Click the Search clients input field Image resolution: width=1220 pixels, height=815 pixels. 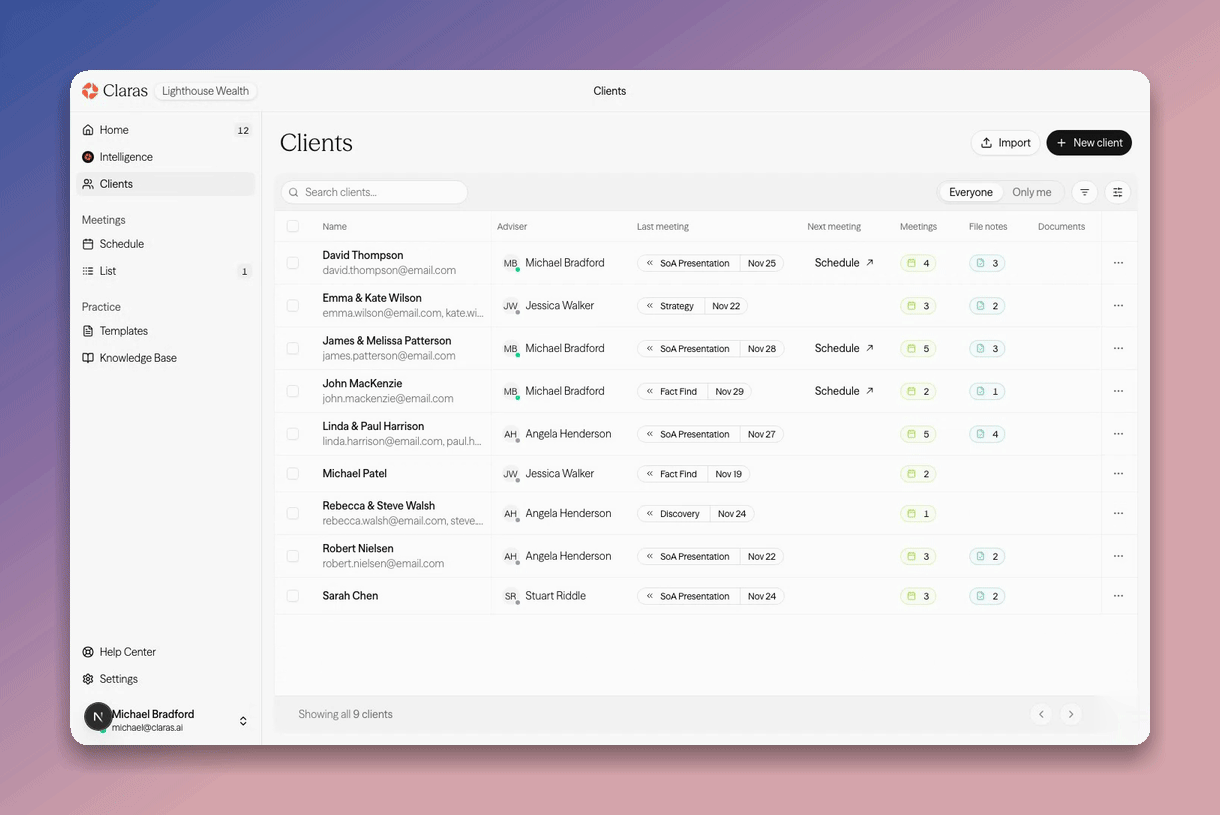pos(374,192)
